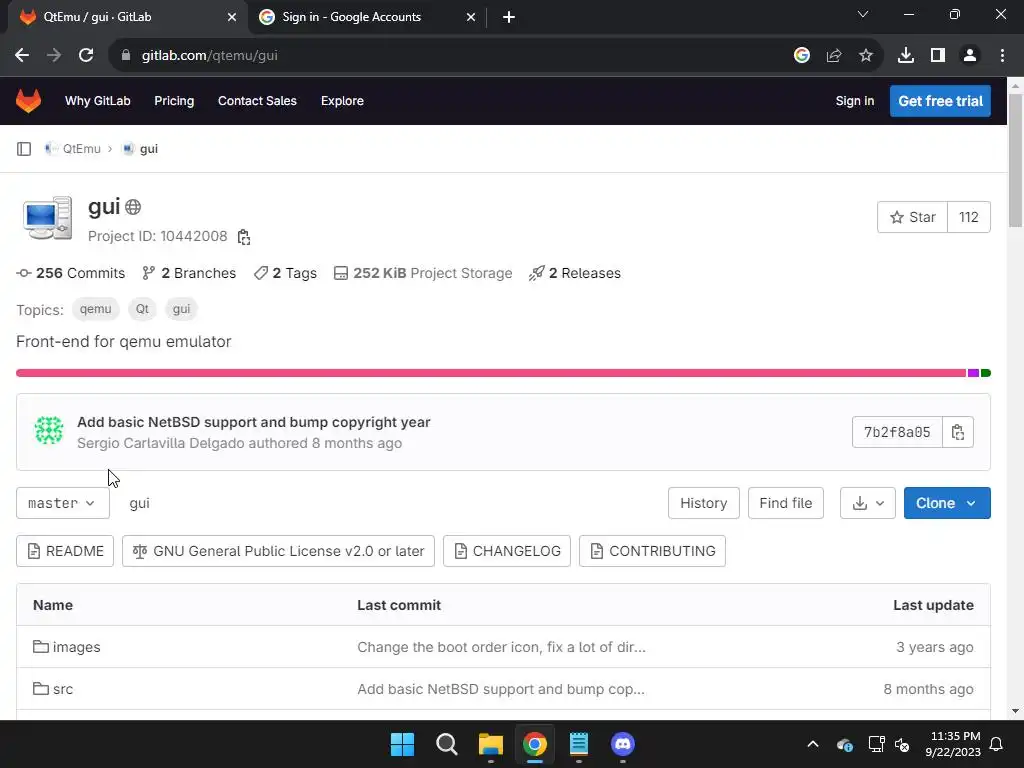This screenshot has height=768, width=1024.
Task: Reload the page
Action: [x=86, y=56]
